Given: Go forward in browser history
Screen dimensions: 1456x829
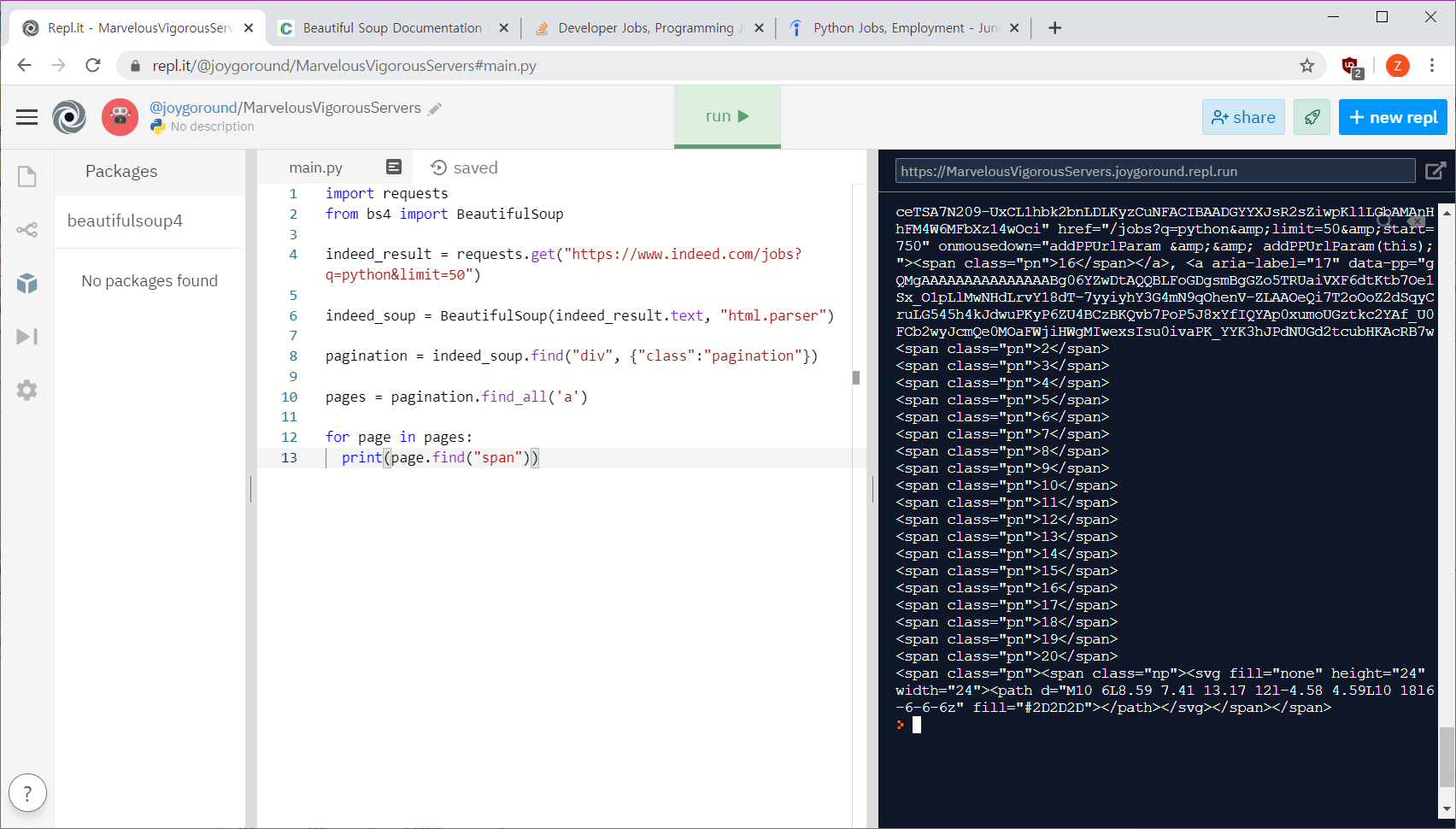Looking at the screenshot, I should click(x=58, y=66).
